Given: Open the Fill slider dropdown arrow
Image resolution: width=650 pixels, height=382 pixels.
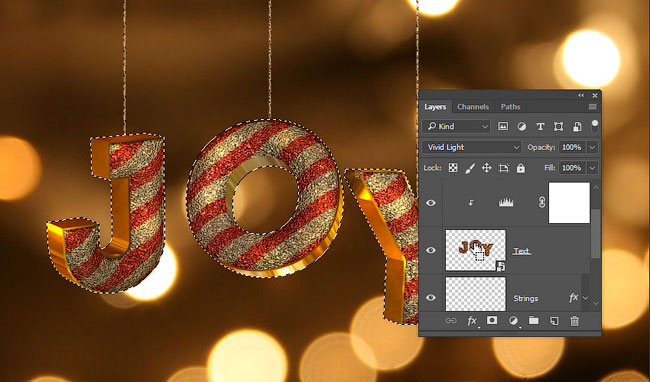Looking at the screenshot, I should click(x=593, y=168).
